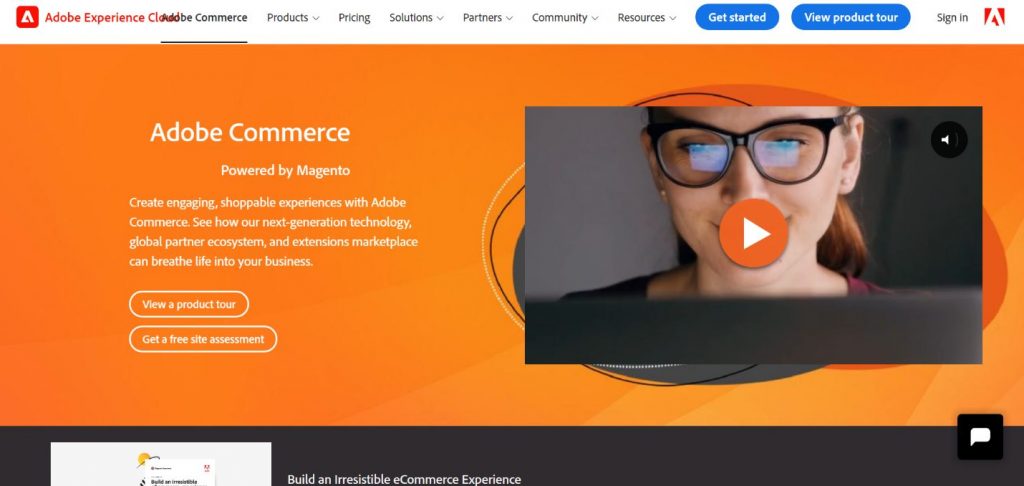This screenshot has width=1024, height=486.
Task: Click Build an Irresistible eCommerce Experience heading
Action: point(404,479)
